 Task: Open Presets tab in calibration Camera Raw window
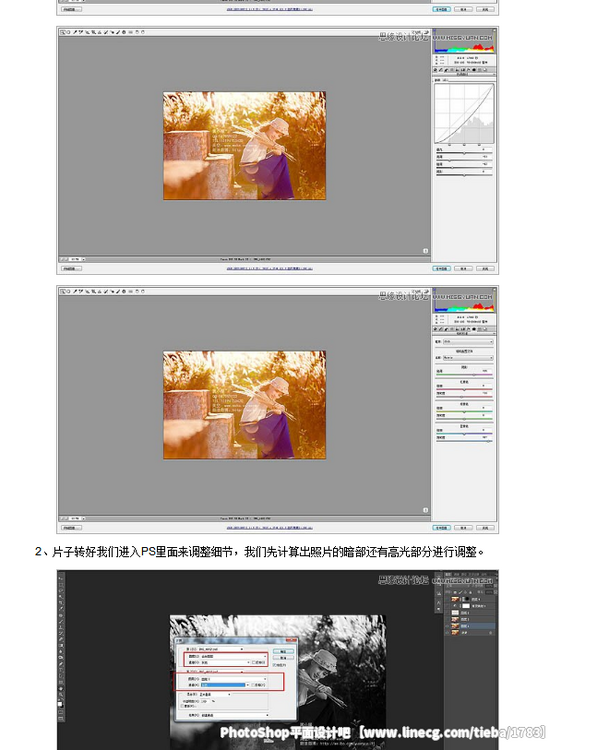click(x=479, y=329)
